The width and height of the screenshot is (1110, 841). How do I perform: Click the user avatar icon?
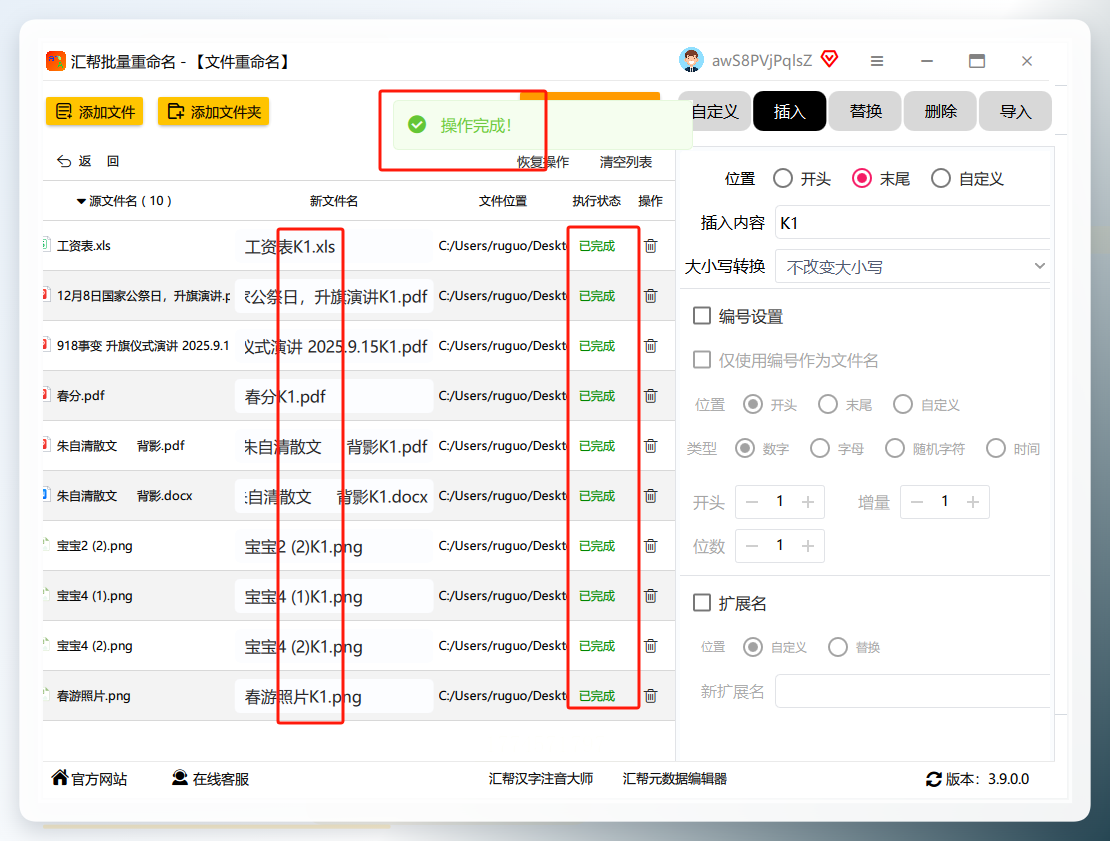coord(691,60)
